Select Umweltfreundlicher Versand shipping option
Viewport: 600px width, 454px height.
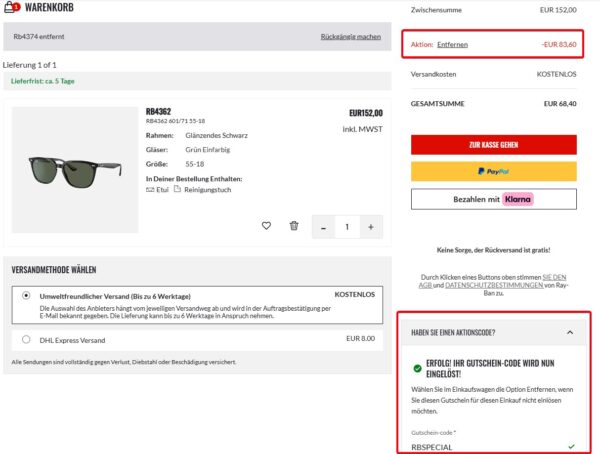[x=27, y=296]
